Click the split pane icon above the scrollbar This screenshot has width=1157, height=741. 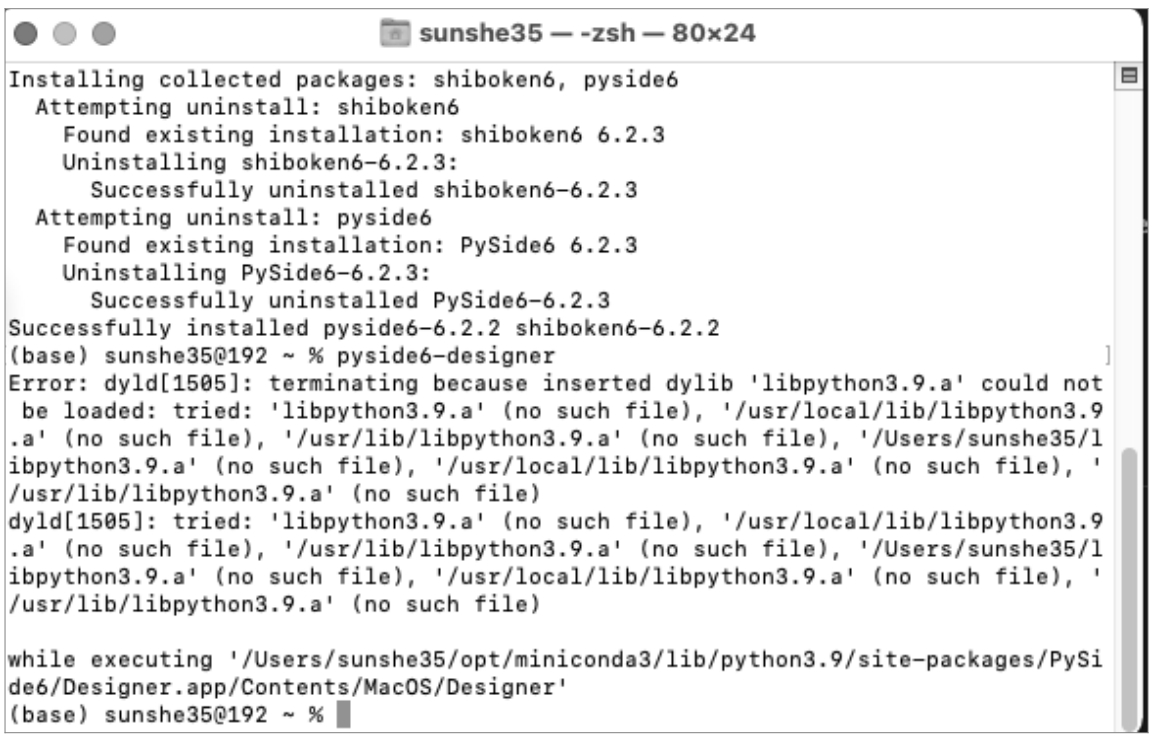(1128, 75)
